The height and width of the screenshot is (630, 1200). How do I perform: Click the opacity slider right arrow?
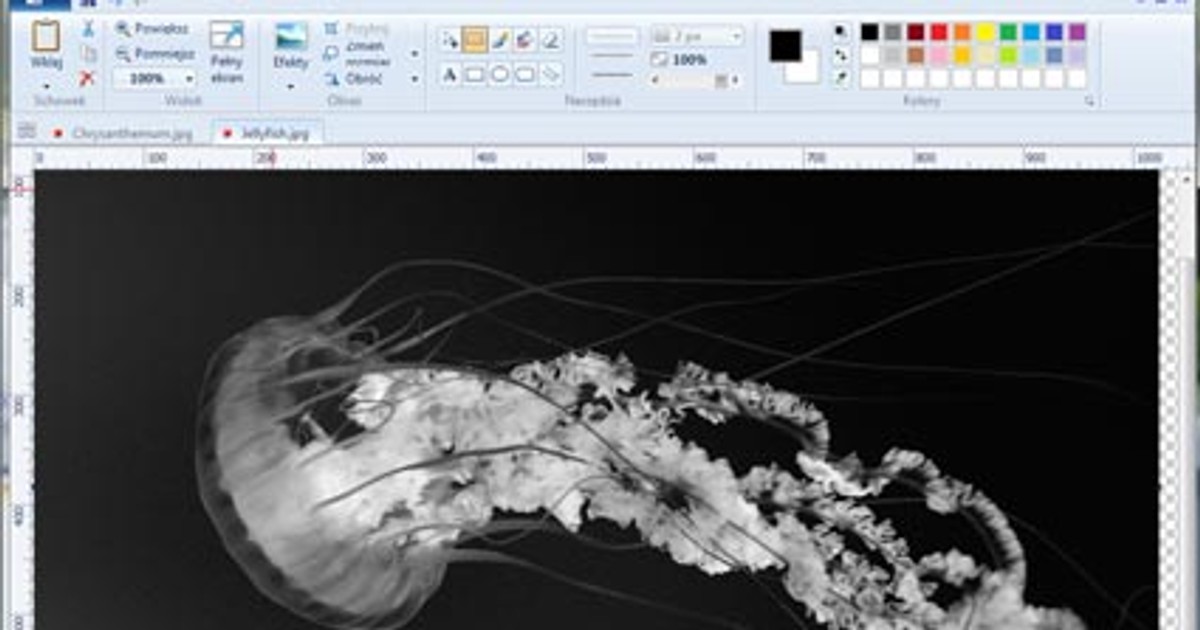pyautogui.click(x=736, y=80)
